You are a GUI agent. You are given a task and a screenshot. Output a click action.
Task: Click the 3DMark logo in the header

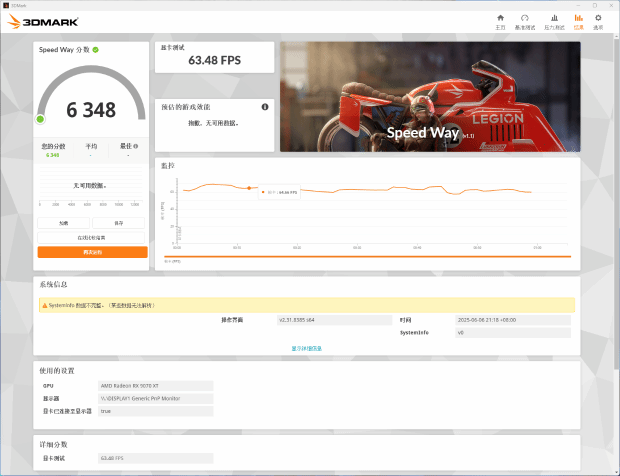[43, 22]
